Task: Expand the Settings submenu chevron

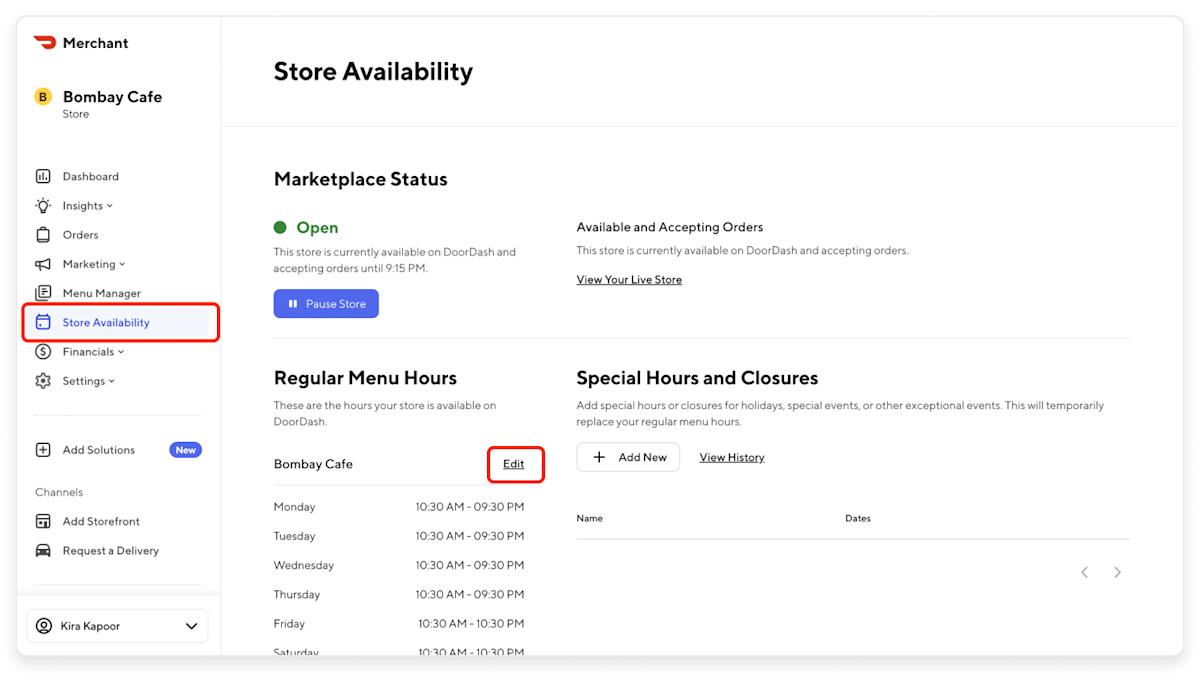Action: click(x=112, y=381)
